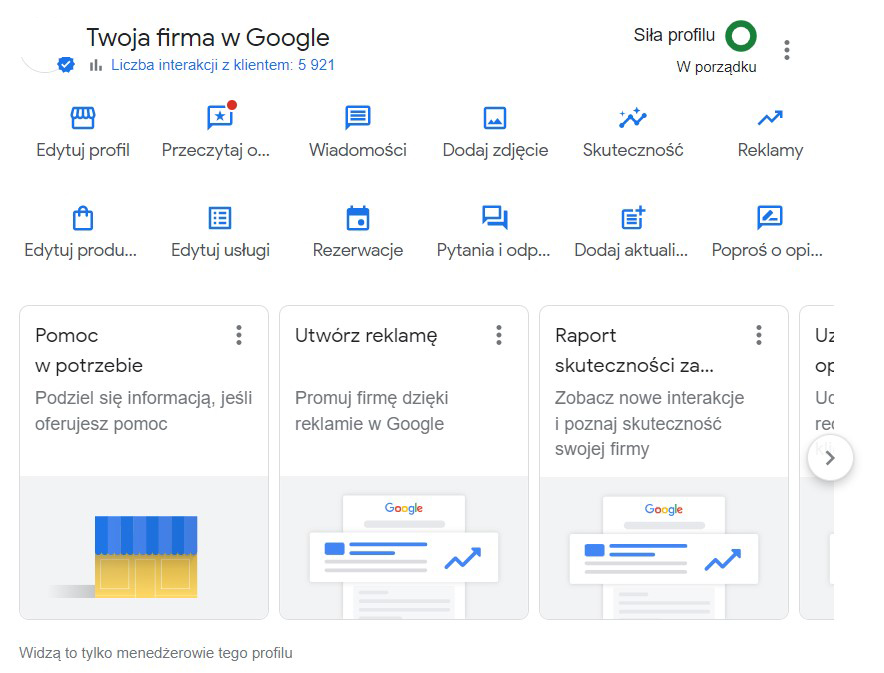The width and height of the screenshot is (884, 673).
Task: Click ad illustration on Utwórz reklamę card
Action: point(404,556)
